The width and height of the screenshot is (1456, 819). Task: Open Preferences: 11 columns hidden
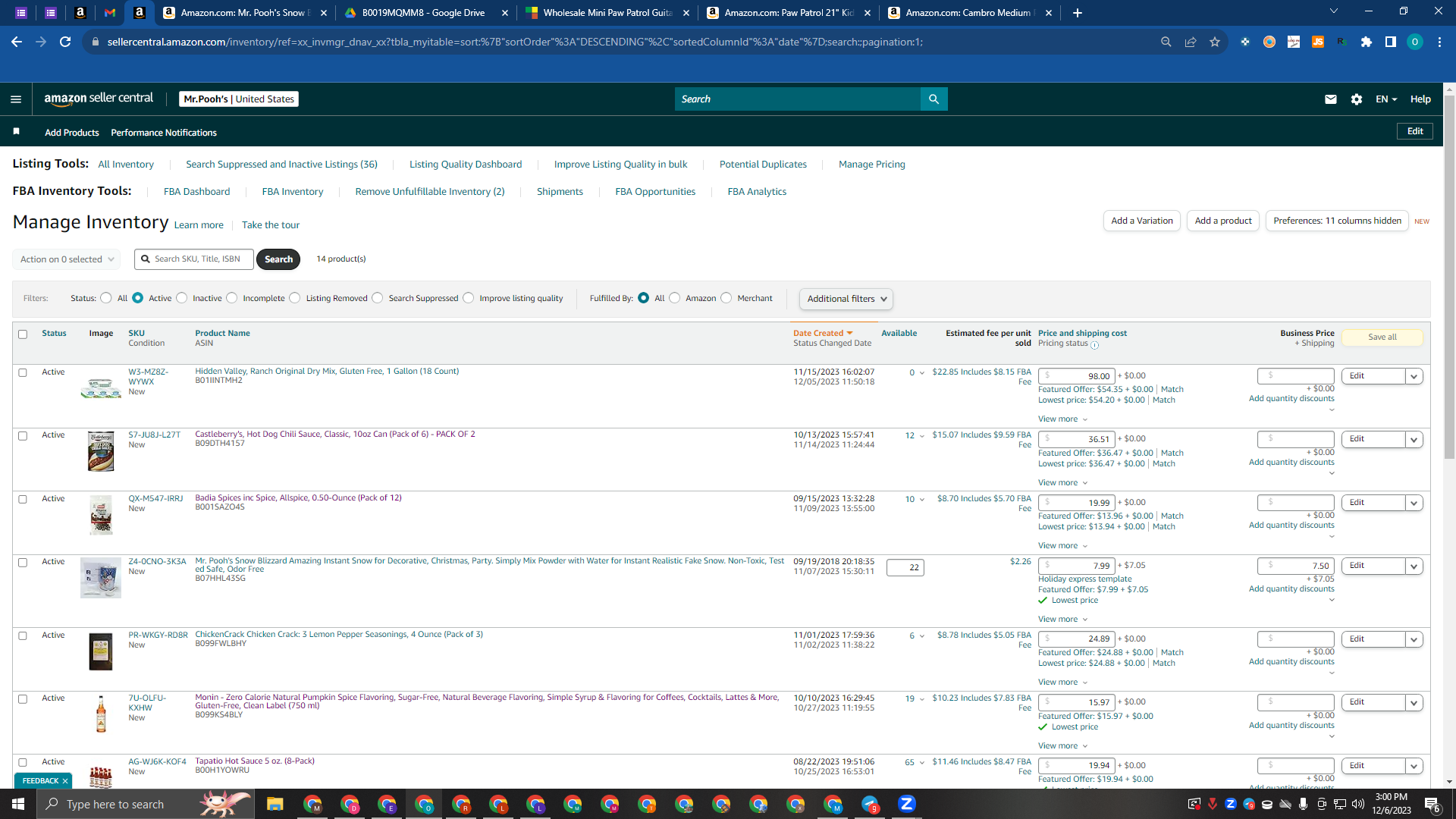(x=1337, y=221)
